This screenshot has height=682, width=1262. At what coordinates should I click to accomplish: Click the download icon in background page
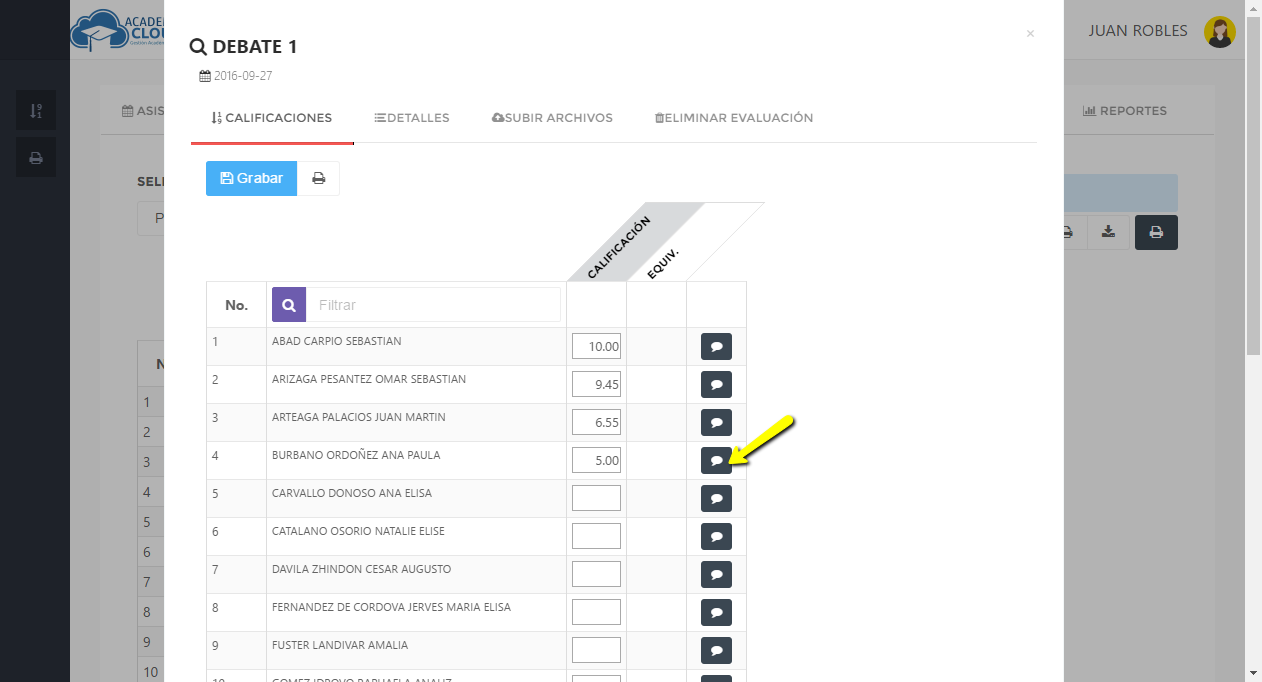pos(1108,232)
